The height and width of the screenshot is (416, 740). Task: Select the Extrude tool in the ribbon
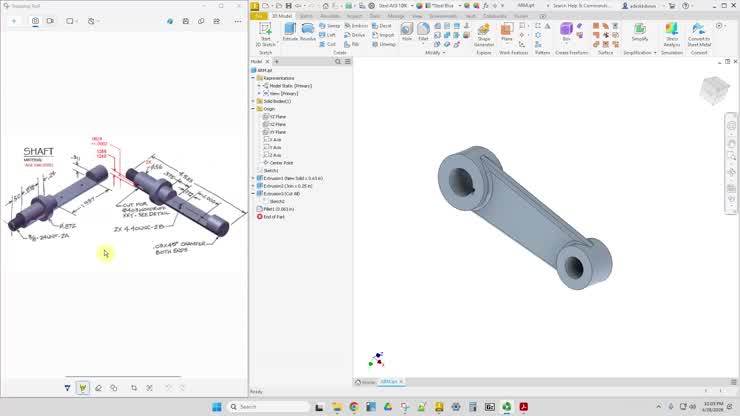(290, 32)
